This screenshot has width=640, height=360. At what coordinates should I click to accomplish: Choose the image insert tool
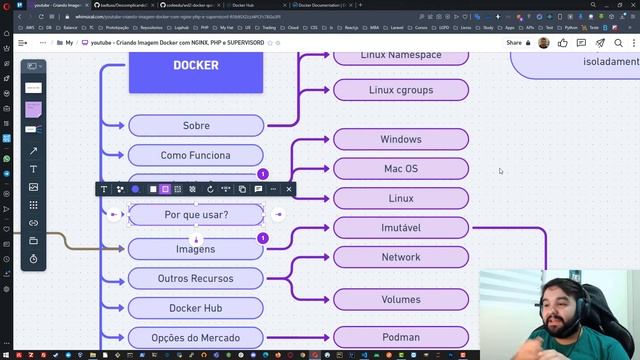(33, 187)
